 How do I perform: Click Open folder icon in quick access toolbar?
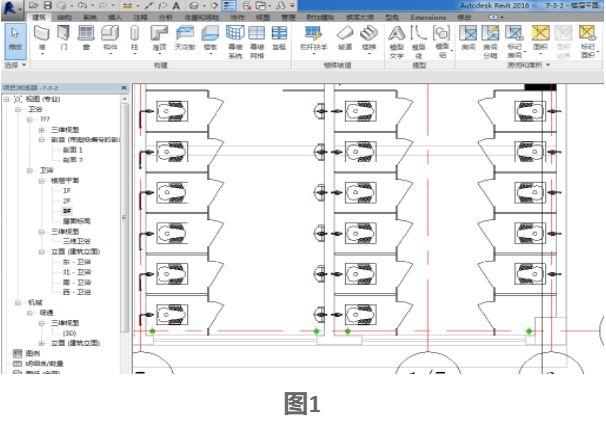(34, 5)
